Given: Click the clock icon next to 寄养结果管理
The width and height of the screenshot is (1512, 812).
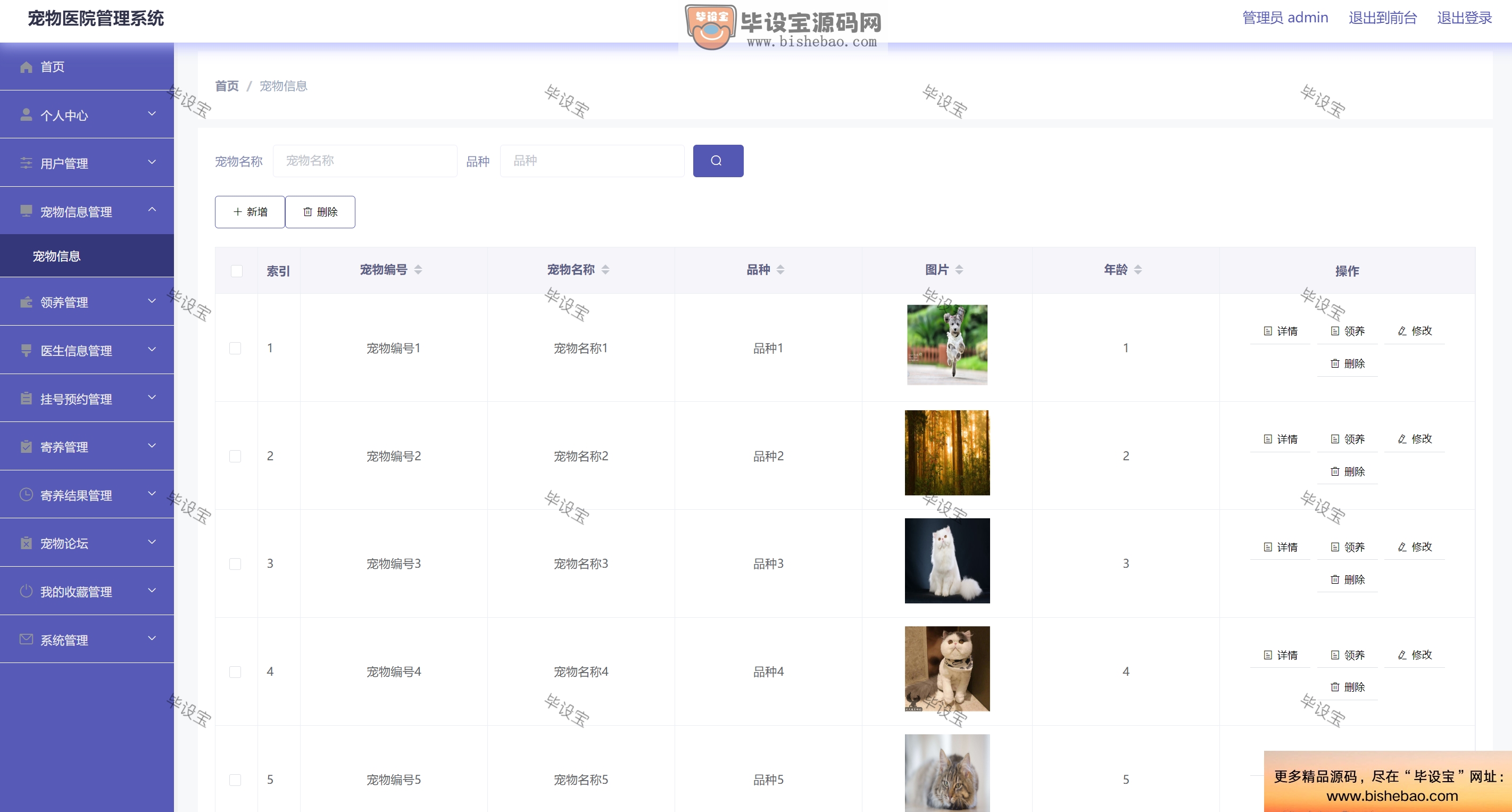Looking at the screenshot, I should coord(26,495).
